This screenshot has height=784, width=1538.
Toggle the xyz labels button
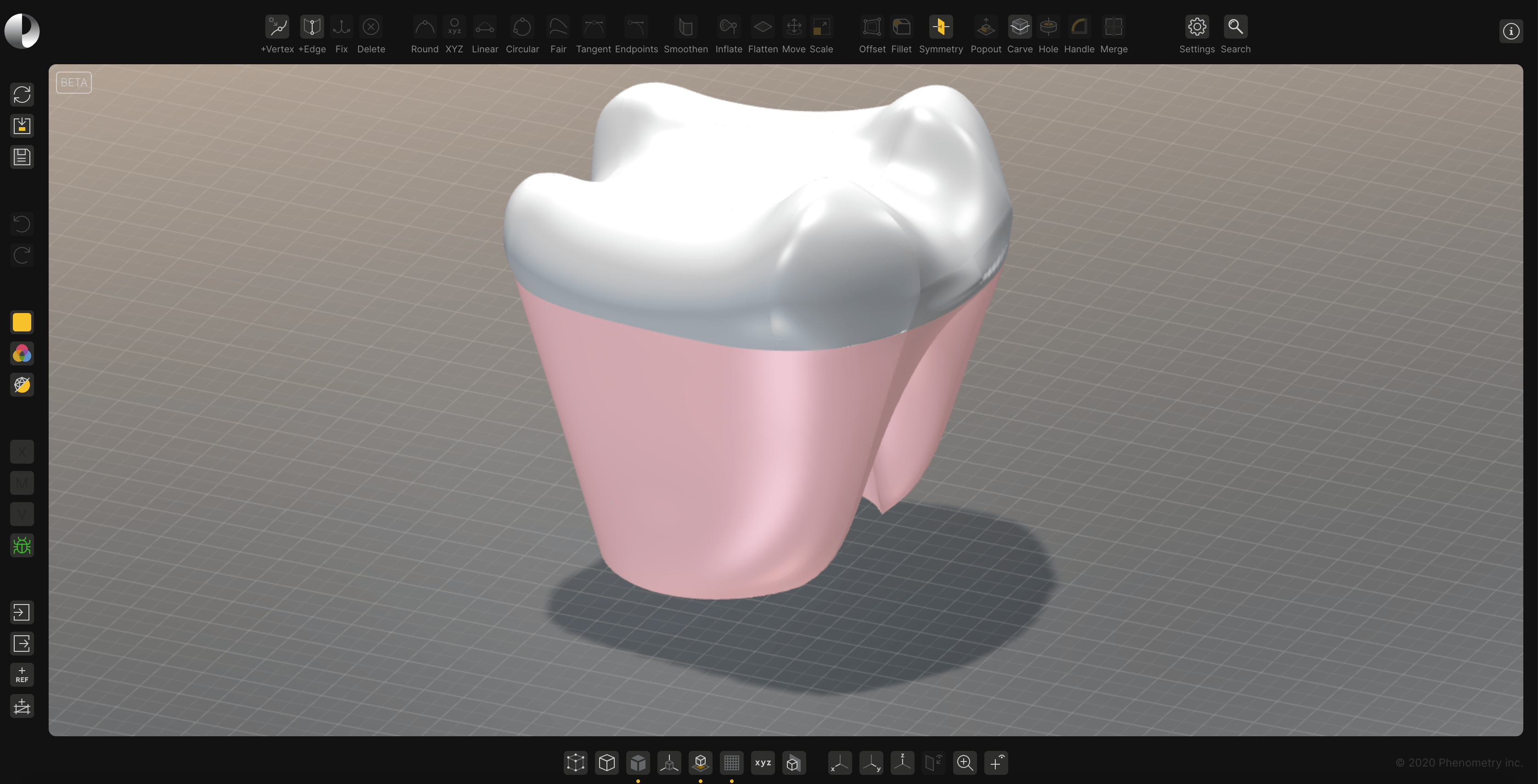pos(763,762)
